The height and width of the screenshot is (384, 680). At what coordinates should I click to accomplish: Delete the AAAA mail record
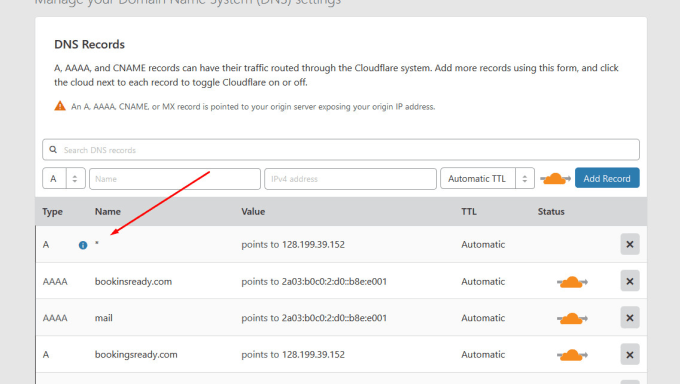pyautogui.click(x=630, y=318)
